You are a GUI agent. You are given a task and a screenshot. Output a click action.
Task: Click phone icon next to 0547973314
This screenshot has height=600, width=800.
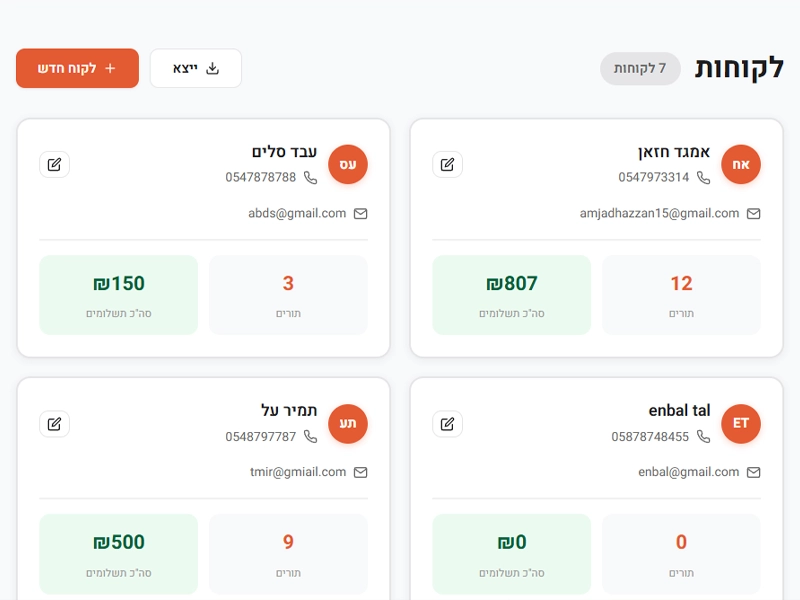(703, 178)
